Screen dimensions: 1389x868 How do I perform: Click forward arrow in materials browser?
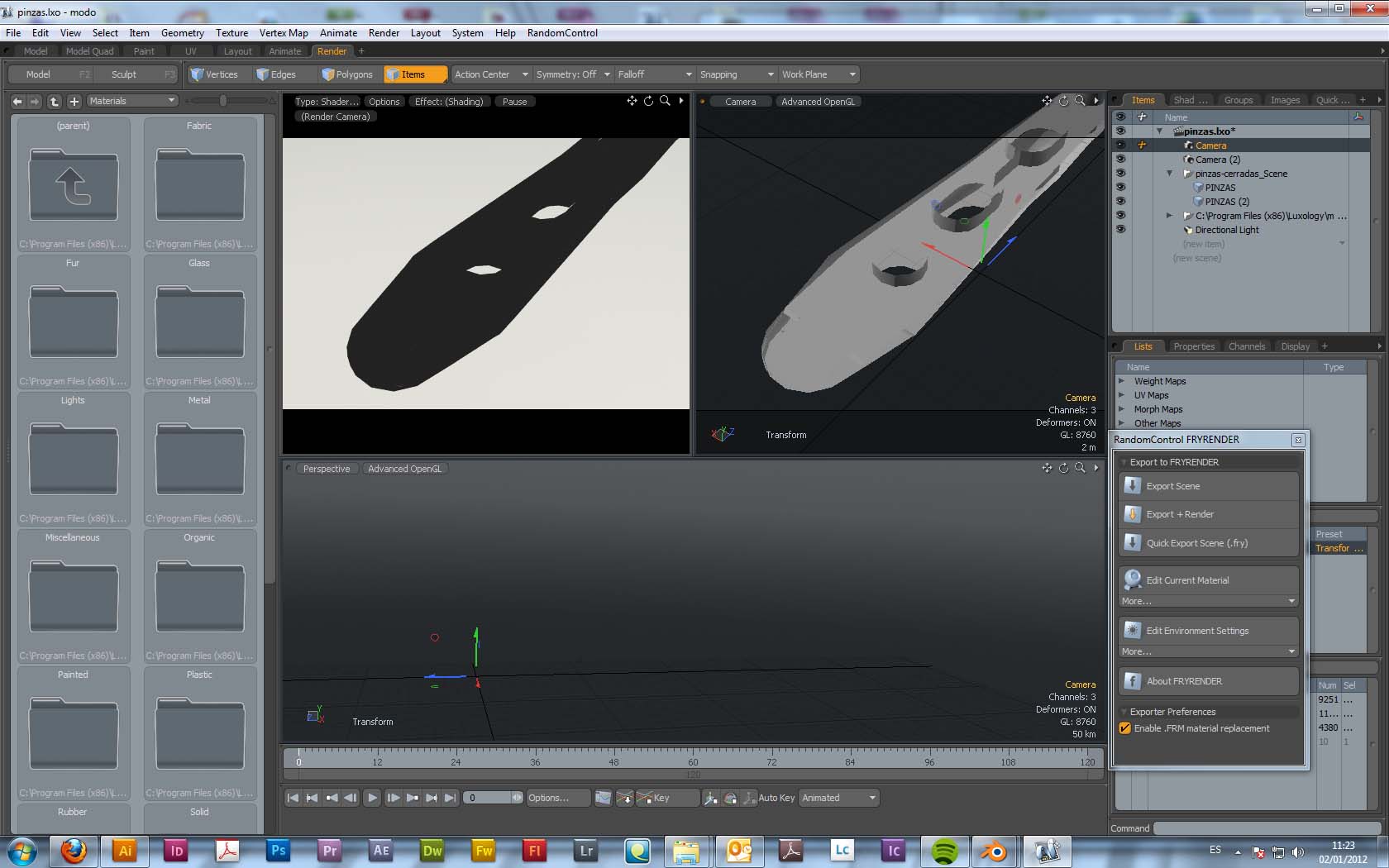34,101
